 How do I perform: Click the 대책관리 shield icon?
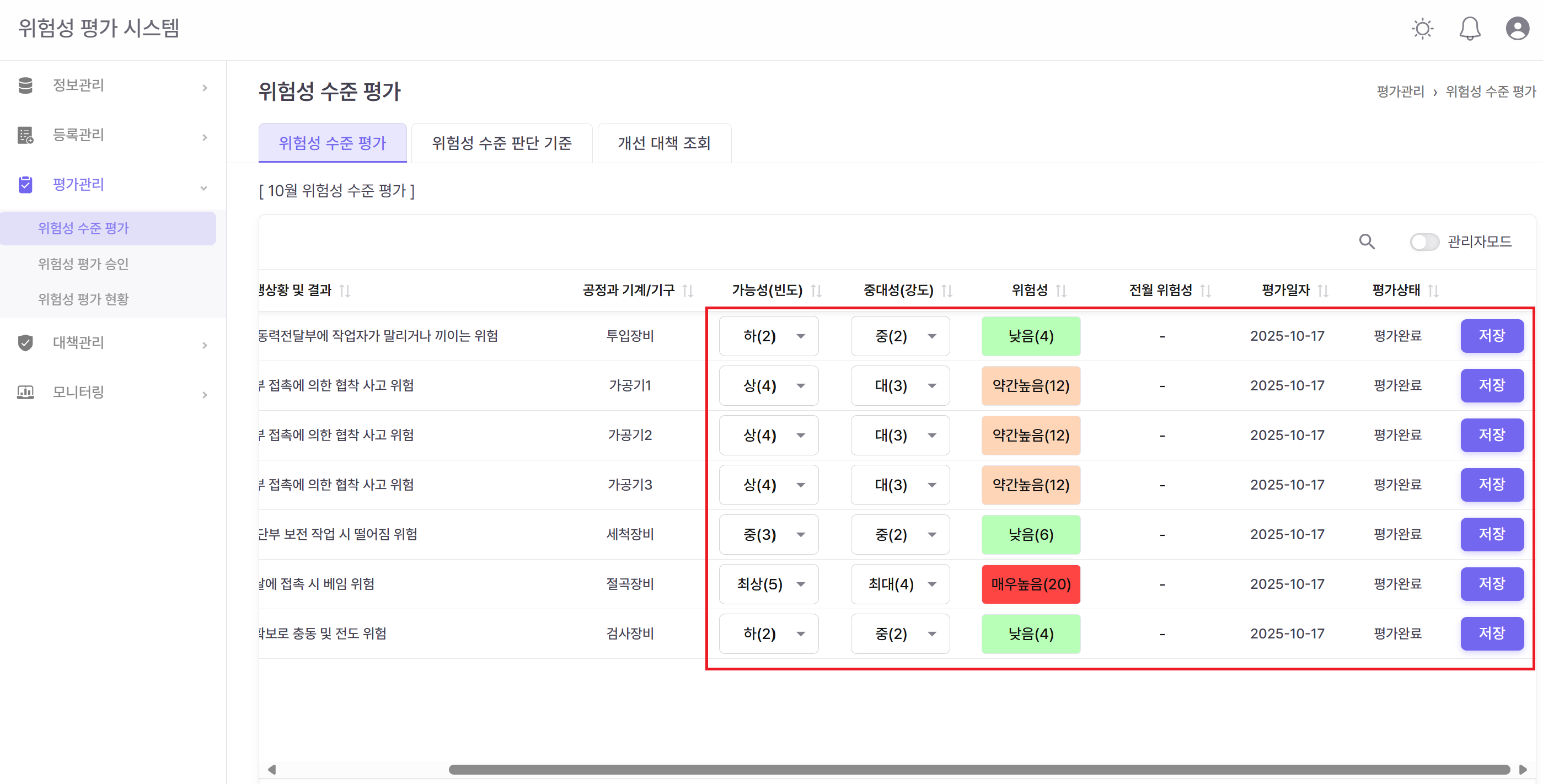(25, 342)
